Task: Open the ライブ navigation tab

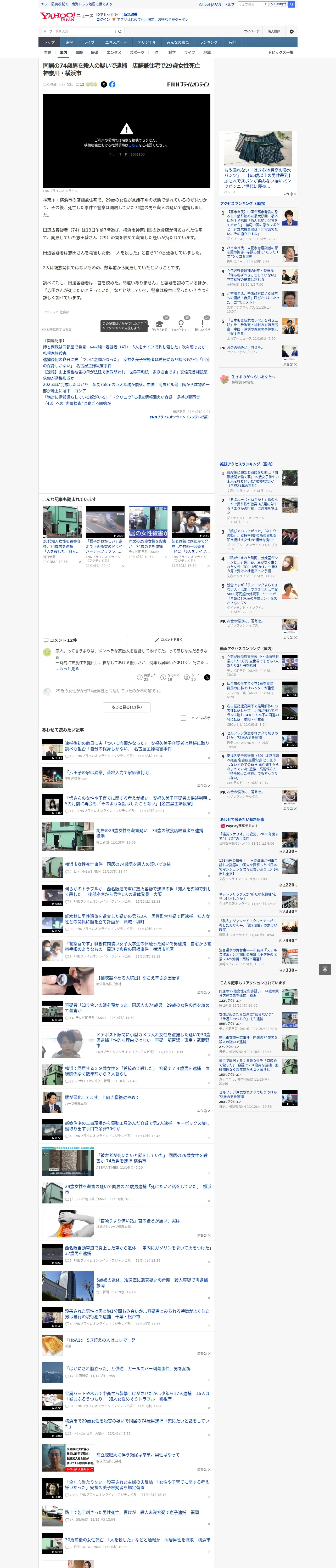Action: coord(89,43)
